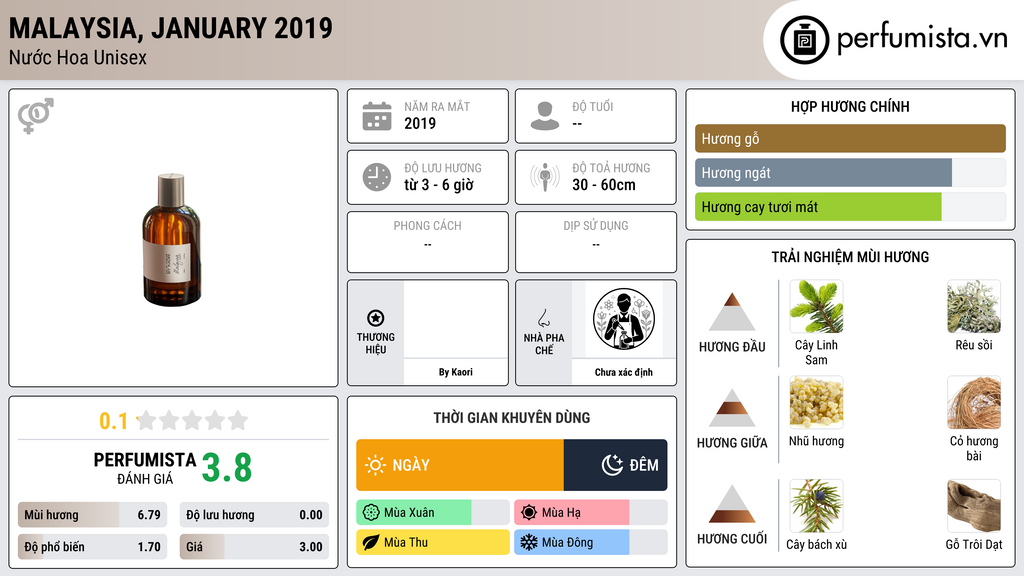Click the star badge Thương hiệu icon

click(376, 318)
